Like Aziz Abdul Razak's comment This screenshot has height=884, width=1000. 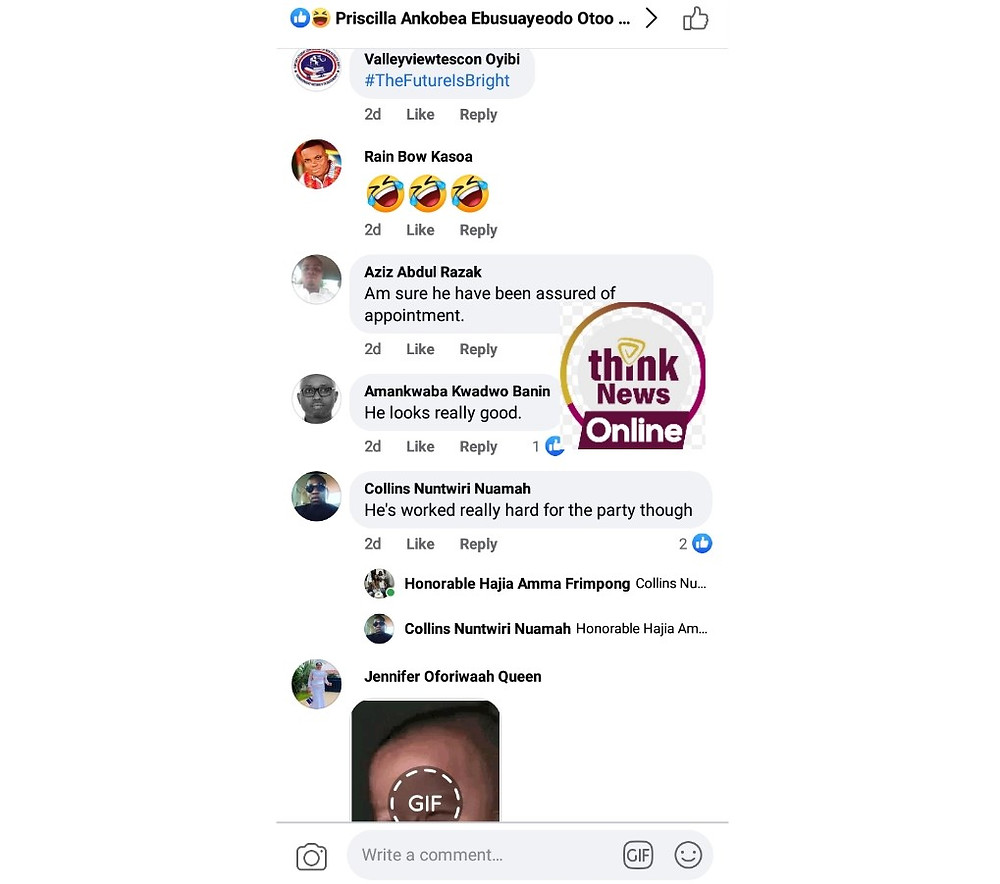click(x=420, y=350)
